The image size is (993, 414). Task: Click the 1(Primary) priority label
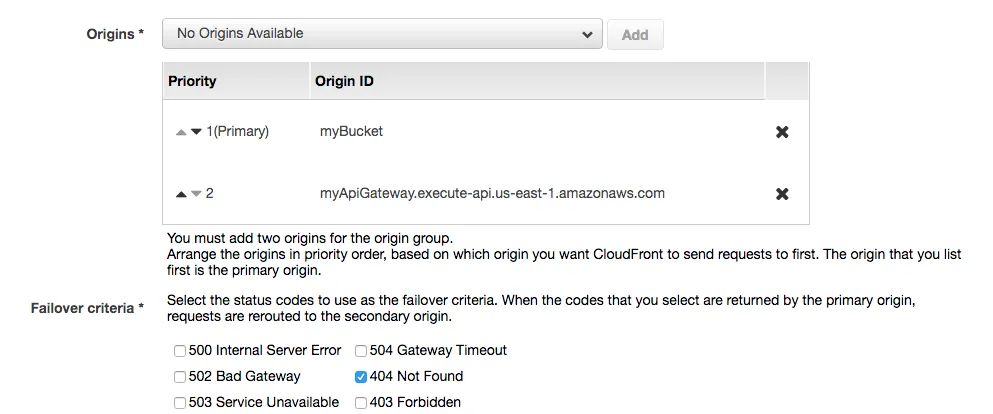coord(238,131)
